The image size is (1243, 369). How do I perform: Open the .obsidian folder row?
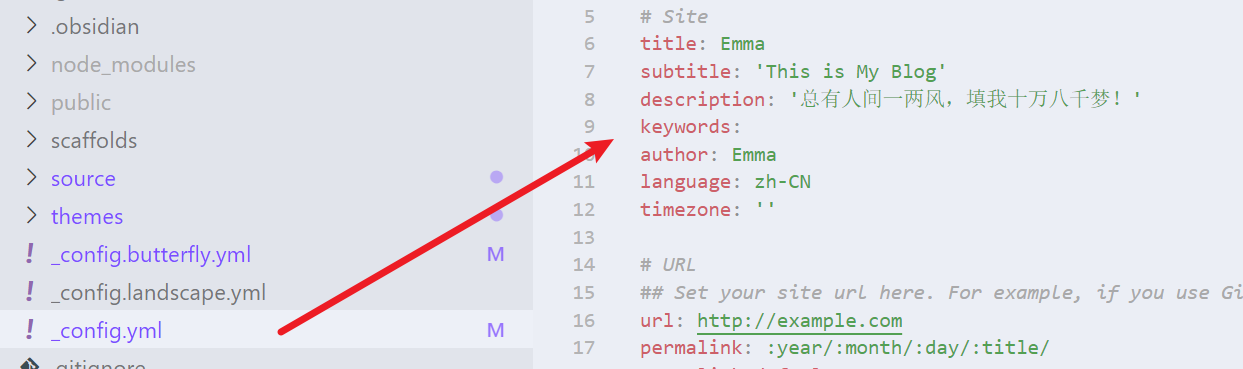click(x=266, y=26)
